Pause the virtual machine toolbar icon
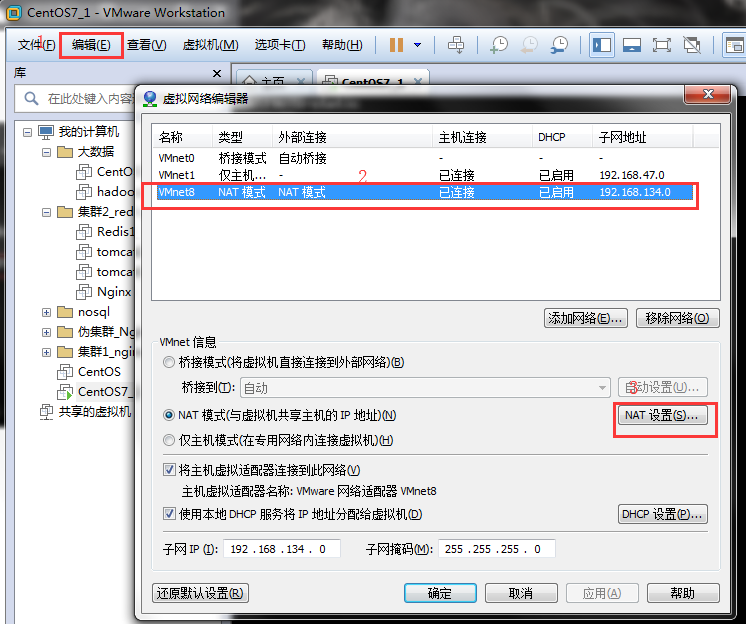 pyautogui.click(x=396, y=45)
